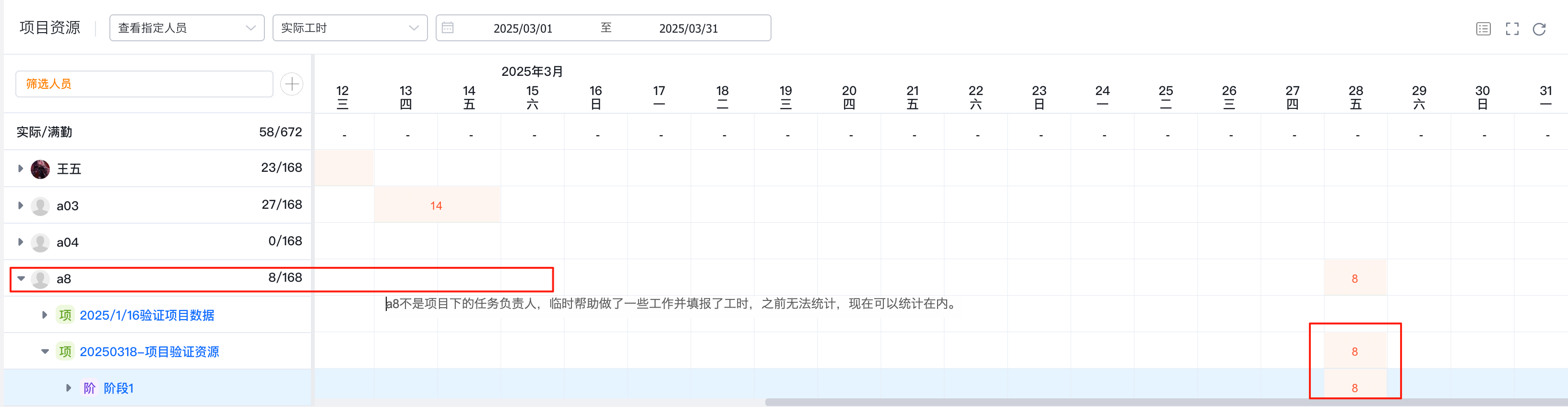Open the 查看指定人员 dropdown

click(x=187, y=28)
